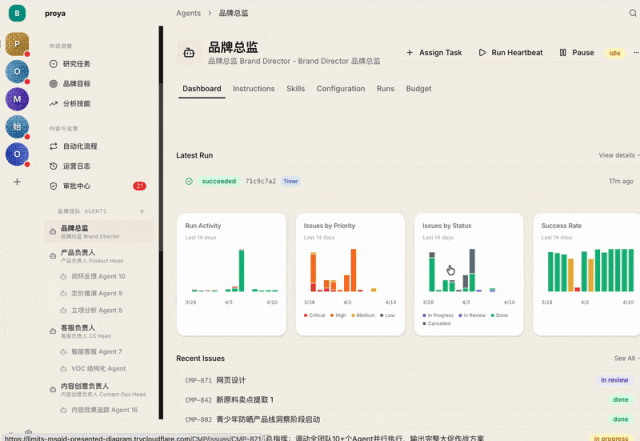The width and height of the screenshot is (640, 441).
Task: Click the green check icon of the latest run
Action: (x=189, y=181)
